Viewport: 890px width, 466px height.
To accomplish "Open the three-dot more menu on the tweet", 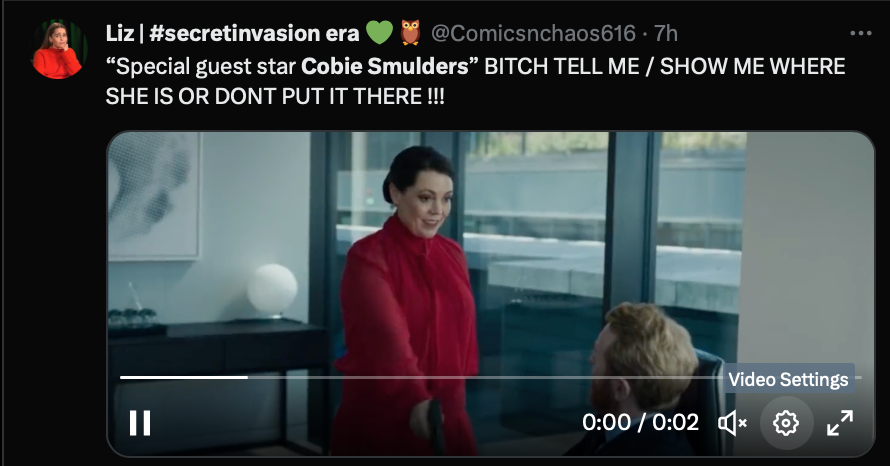I will (x=860, y=33).
